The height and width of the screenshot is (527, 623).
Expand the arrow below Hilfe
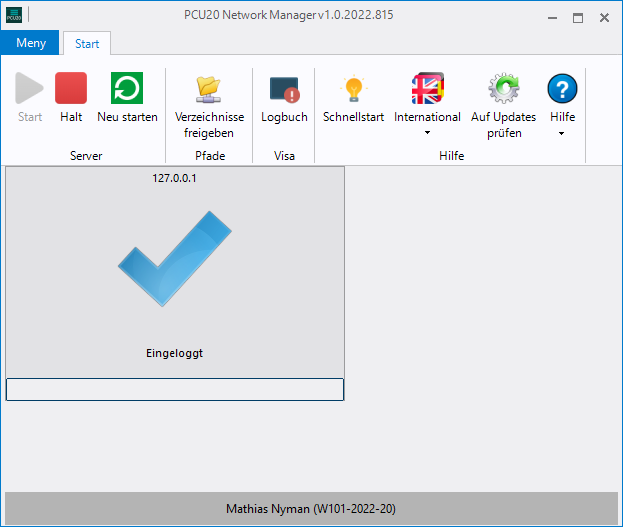[x=562, y=133]
